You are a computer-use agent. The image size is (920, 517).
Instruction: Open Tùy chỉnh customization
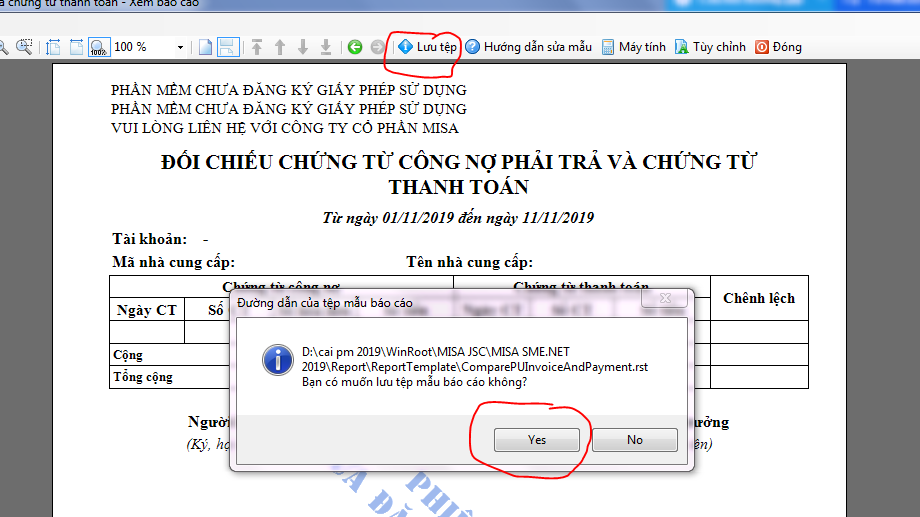click(710, 47)
